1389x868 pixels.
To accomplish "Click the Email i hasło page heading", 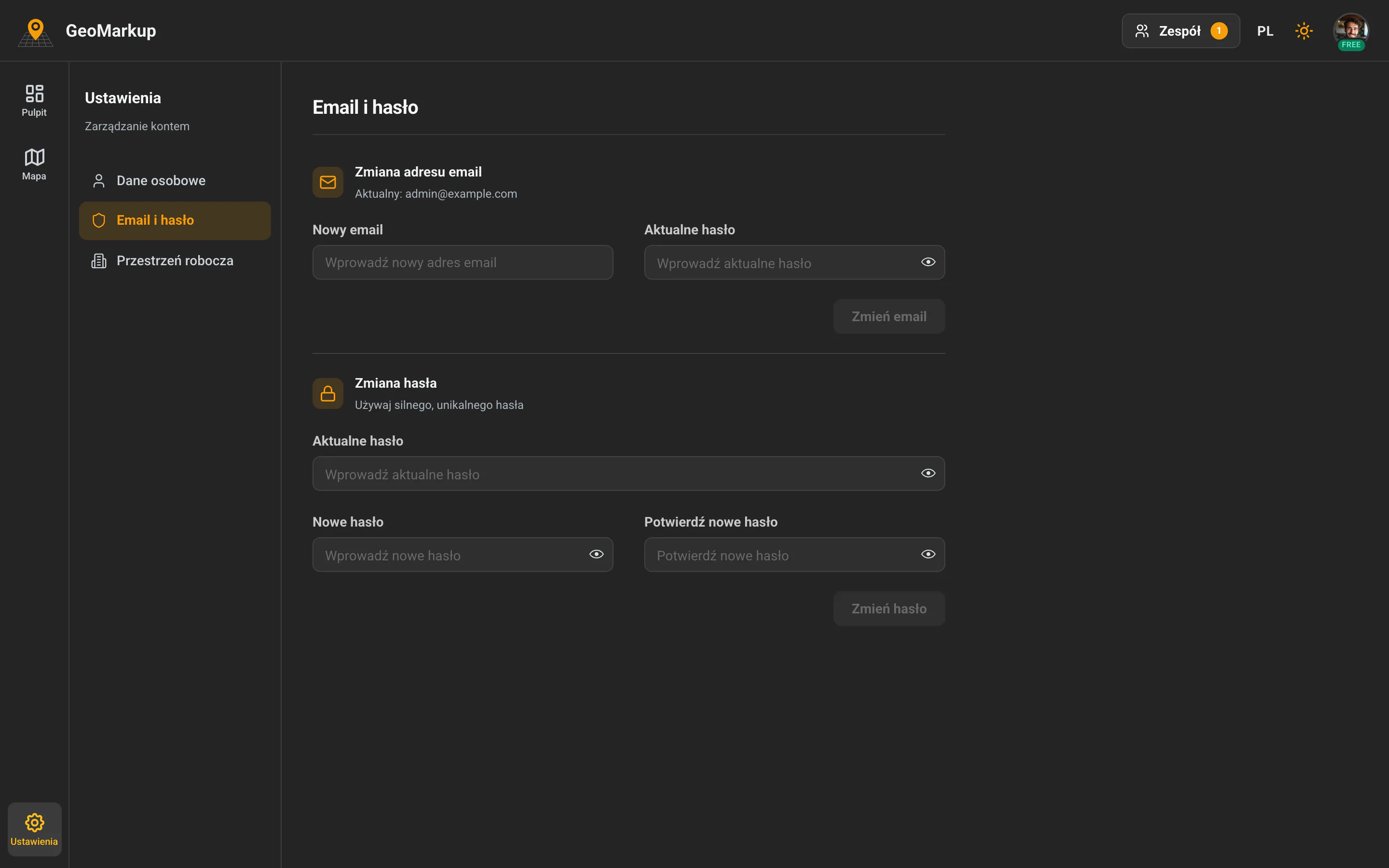I will pyautogui.click(x=365, y=108).
